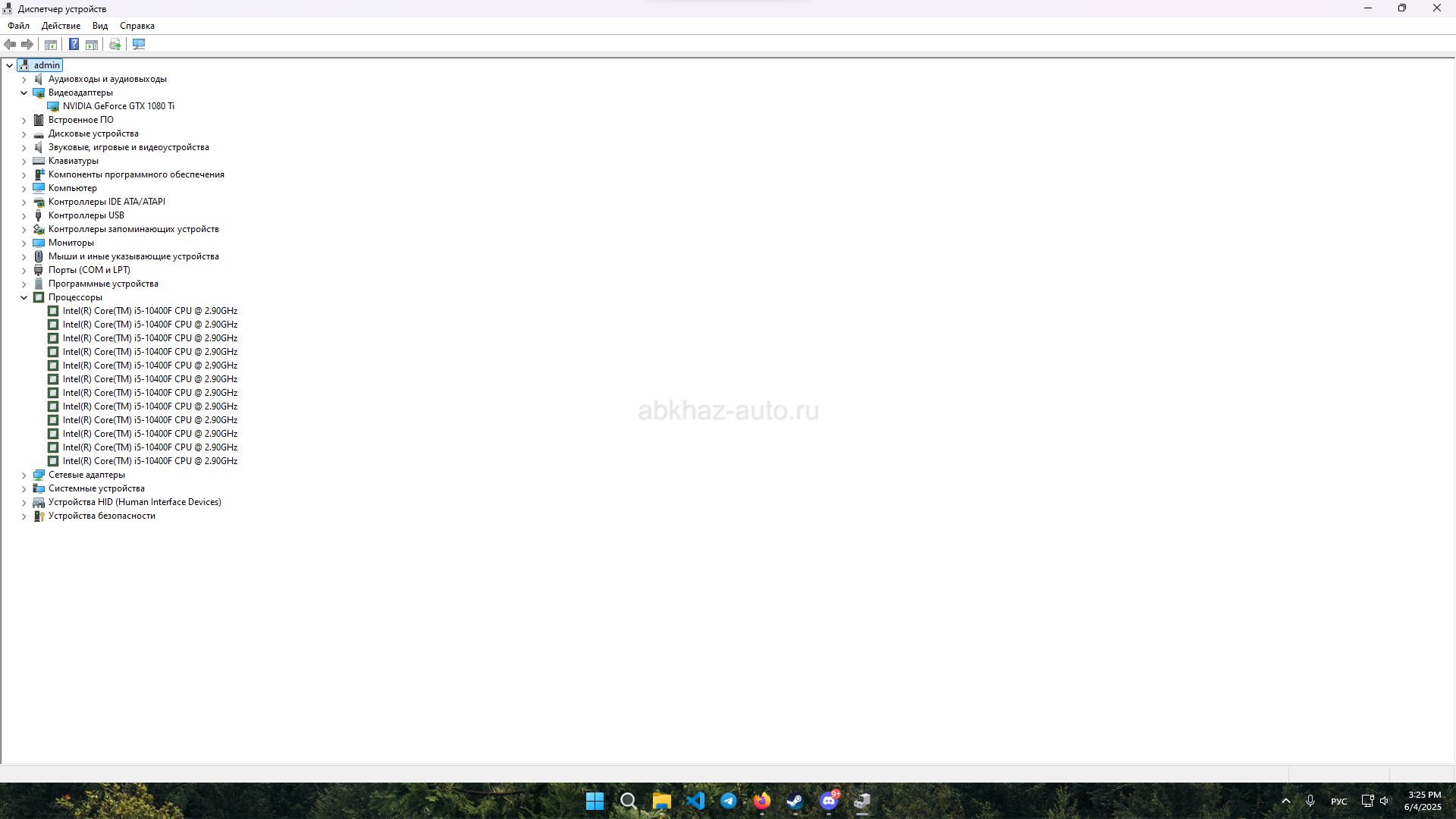This screenshot has height=819, width=1456.
Task: Select the last Intel i5-10400F processor entry
Action: (150, 461)
